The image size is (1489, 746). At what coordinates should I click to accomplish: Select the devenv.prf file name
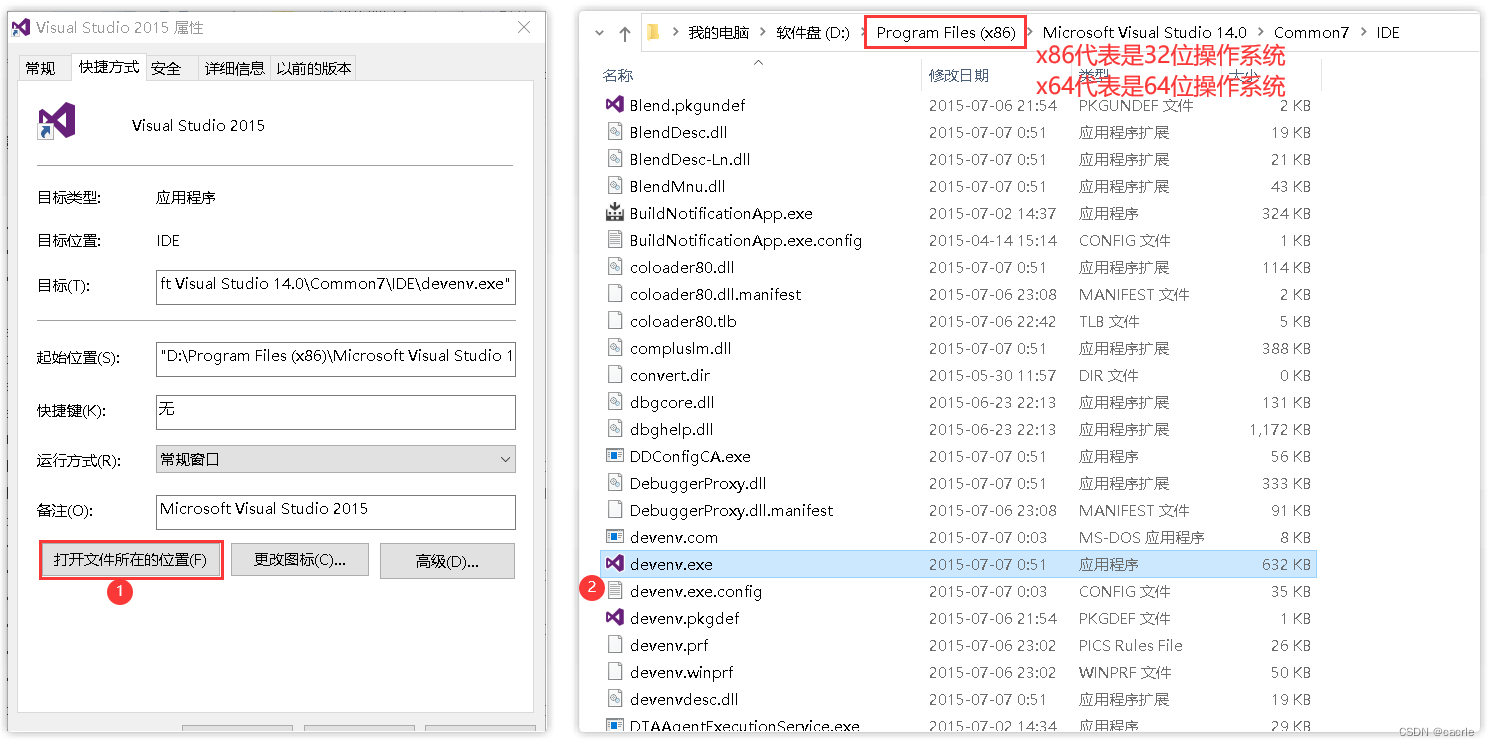pyautogui.click(x=669, y=645)
